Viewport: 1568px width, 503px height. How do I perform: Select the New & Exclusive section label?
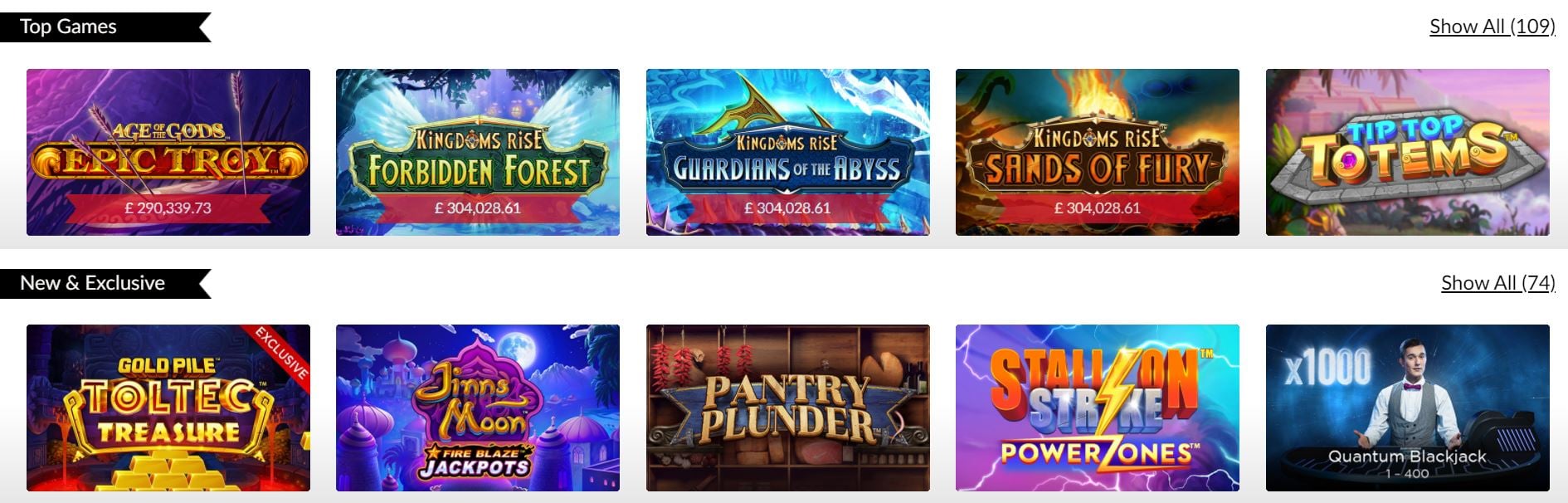[92, 283]
